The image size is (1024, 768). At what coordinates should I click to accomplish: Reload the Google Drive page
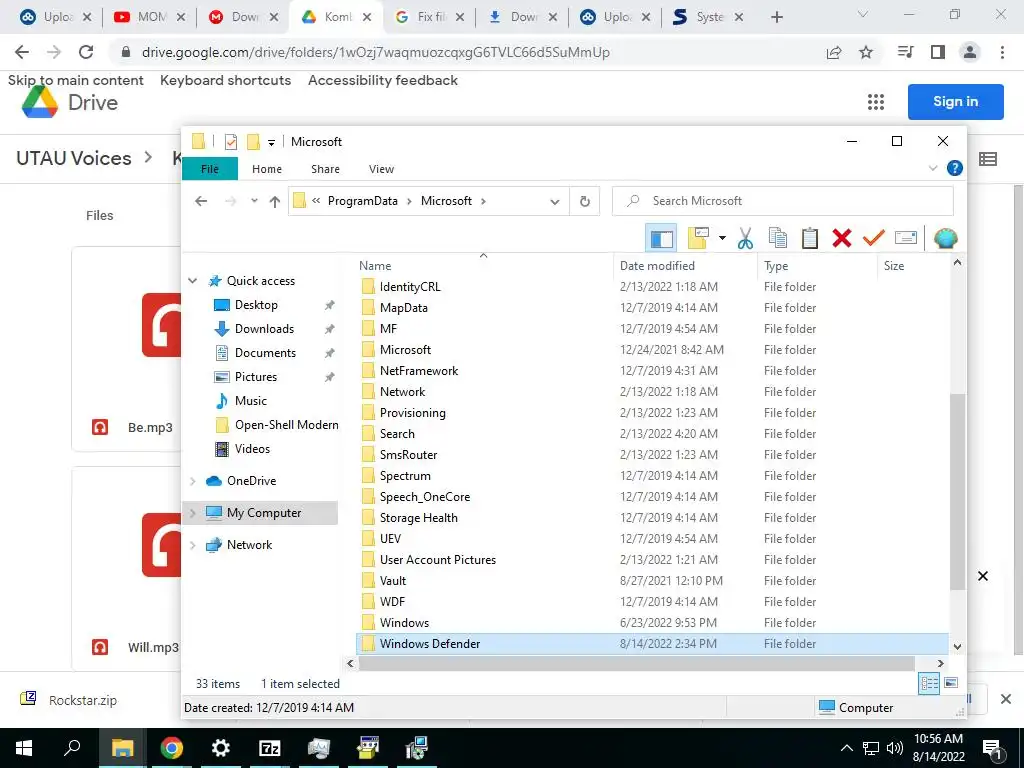(86, 52)
